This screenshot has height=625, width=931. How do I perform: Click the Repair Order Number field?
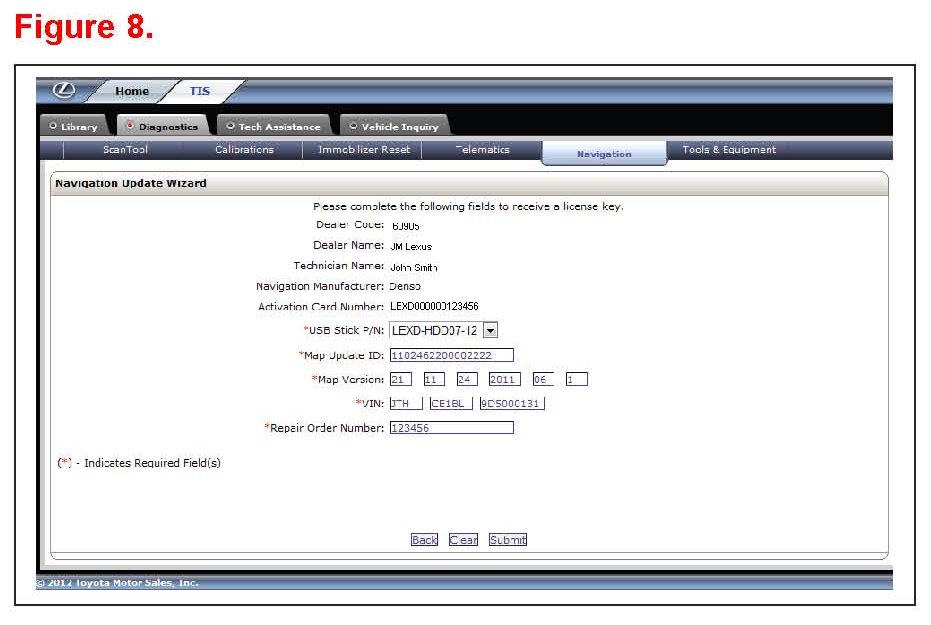[451, 428]
